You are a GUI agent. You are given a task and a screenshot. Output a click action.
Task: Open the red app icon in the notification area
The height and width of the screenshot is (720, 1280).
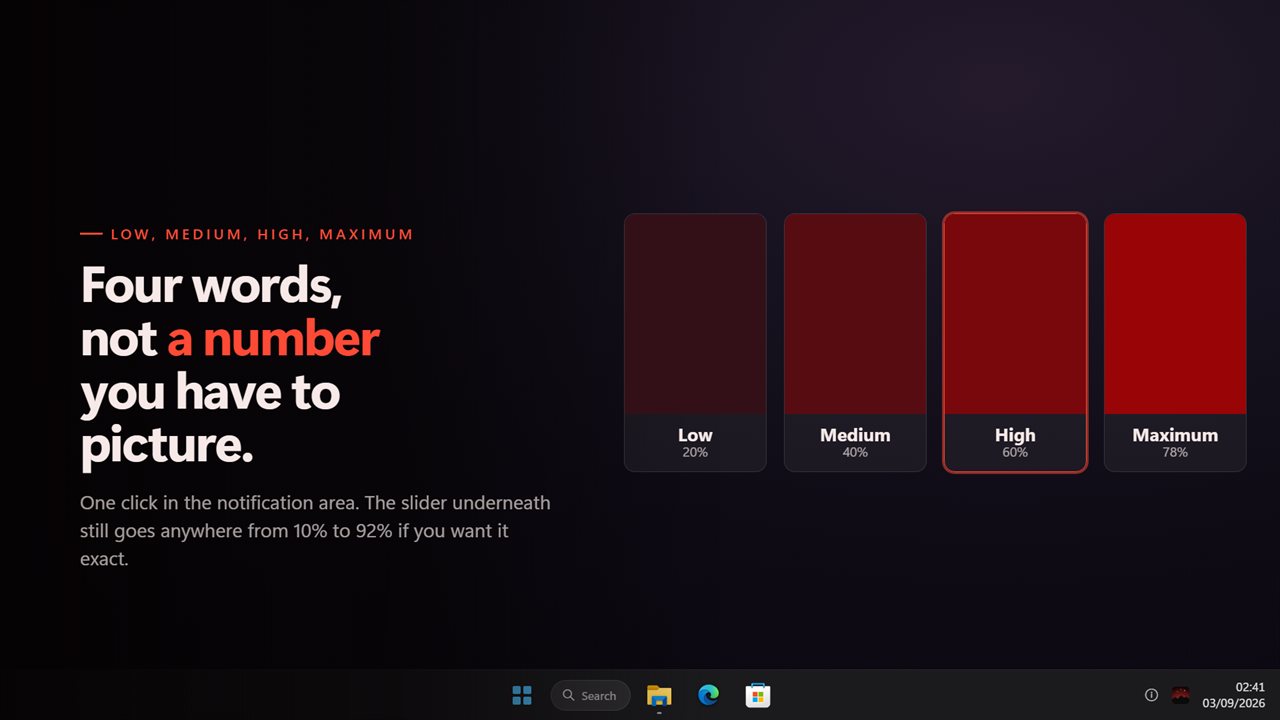point(1181,695)
